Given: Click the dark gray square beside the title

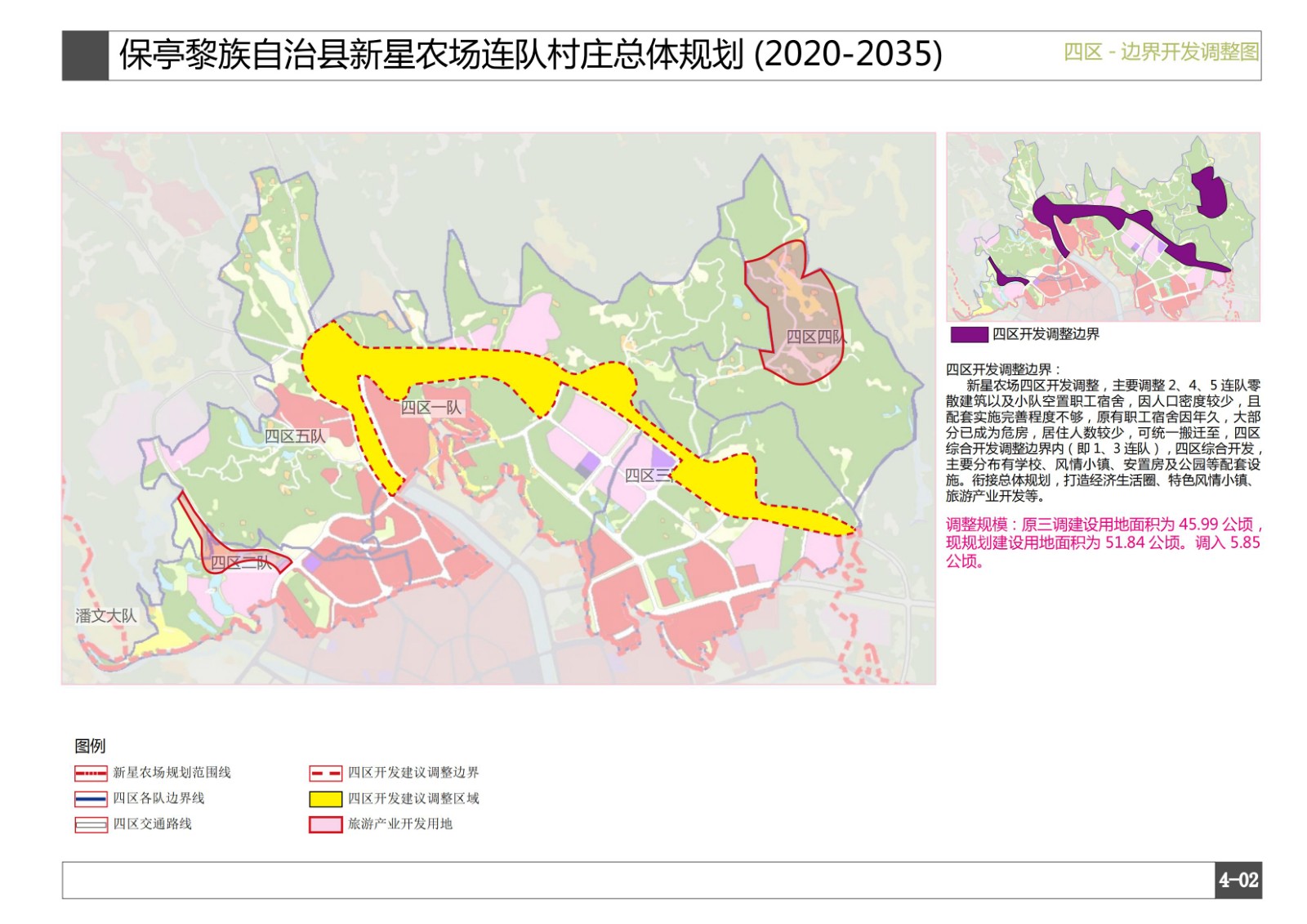Looking at the screenshot, I should click(x=85, y=56).
